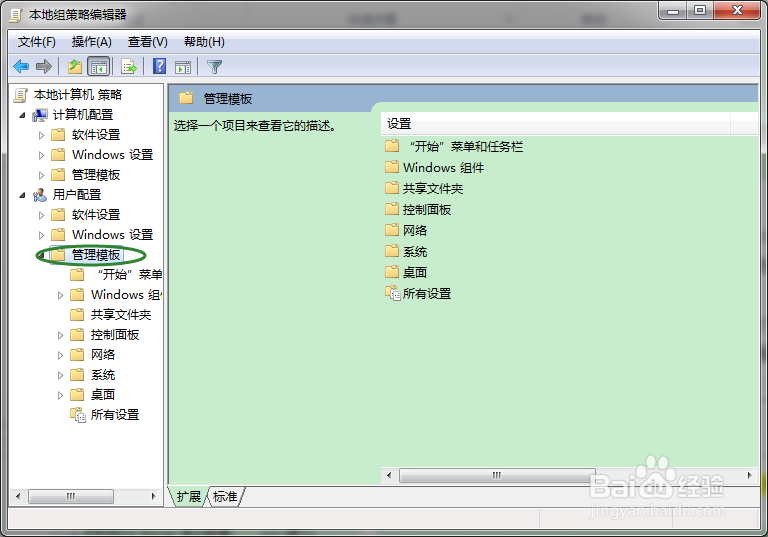This screenshot has height=537, width=768.
Task: Open the 查看(V) menu
Action: click(147, 42)
